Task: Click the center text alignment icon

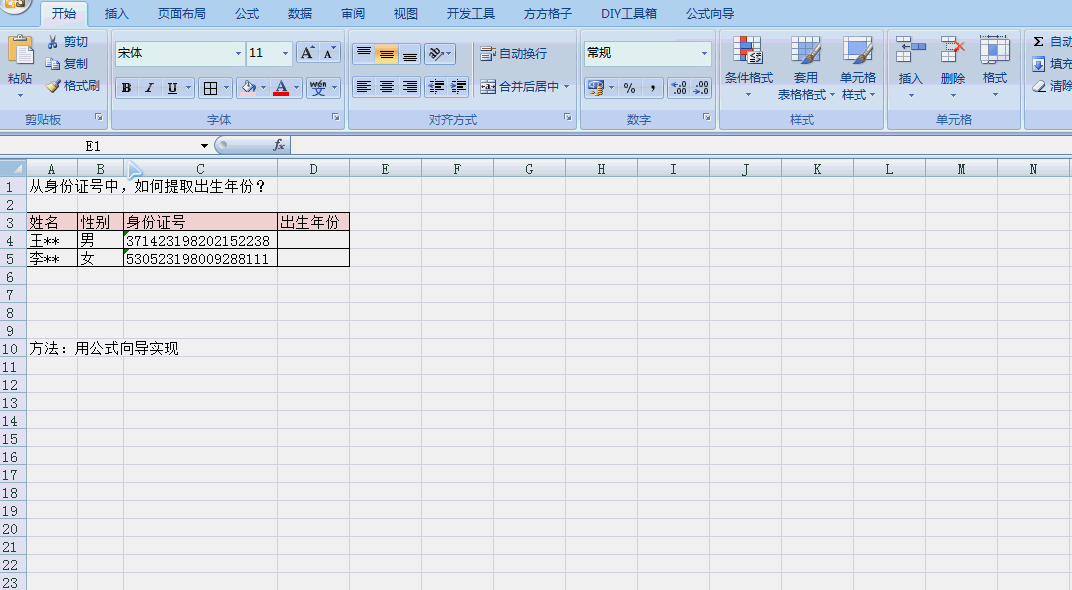Action: click(387, 88)
